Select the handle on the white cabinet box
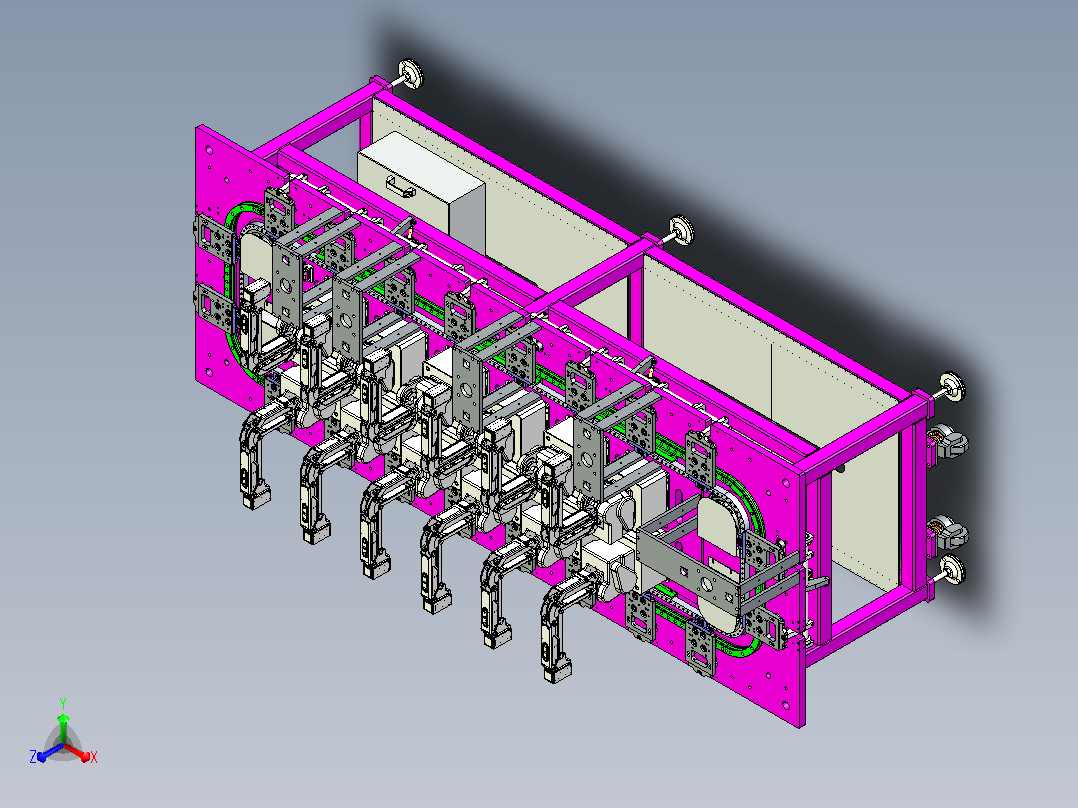1078x808 pixels. pyautogui.click(x=399, y=186)
